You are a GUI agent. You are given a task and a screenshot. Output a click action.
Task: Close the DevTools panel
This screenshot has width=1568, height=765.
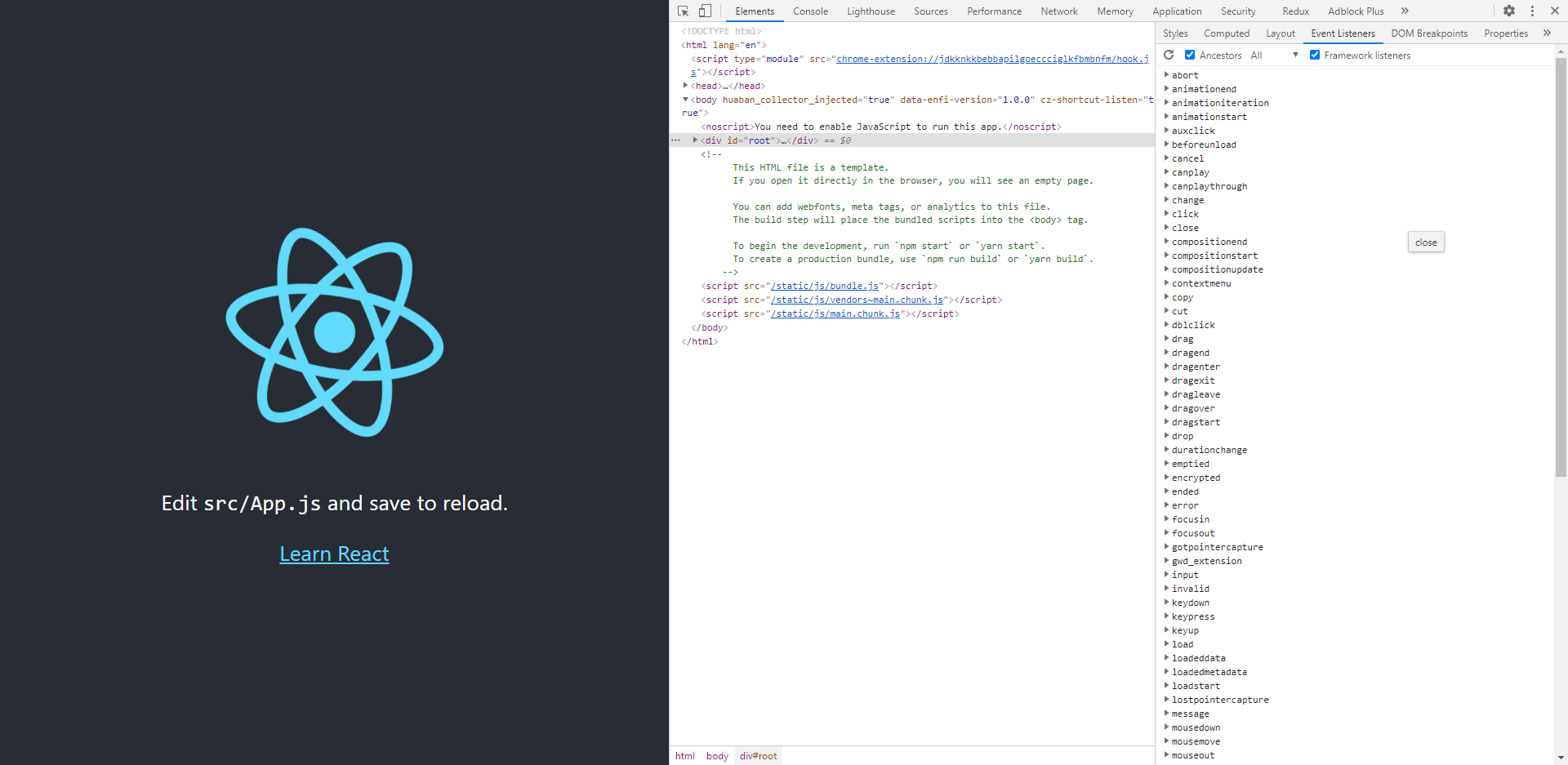1555,11
